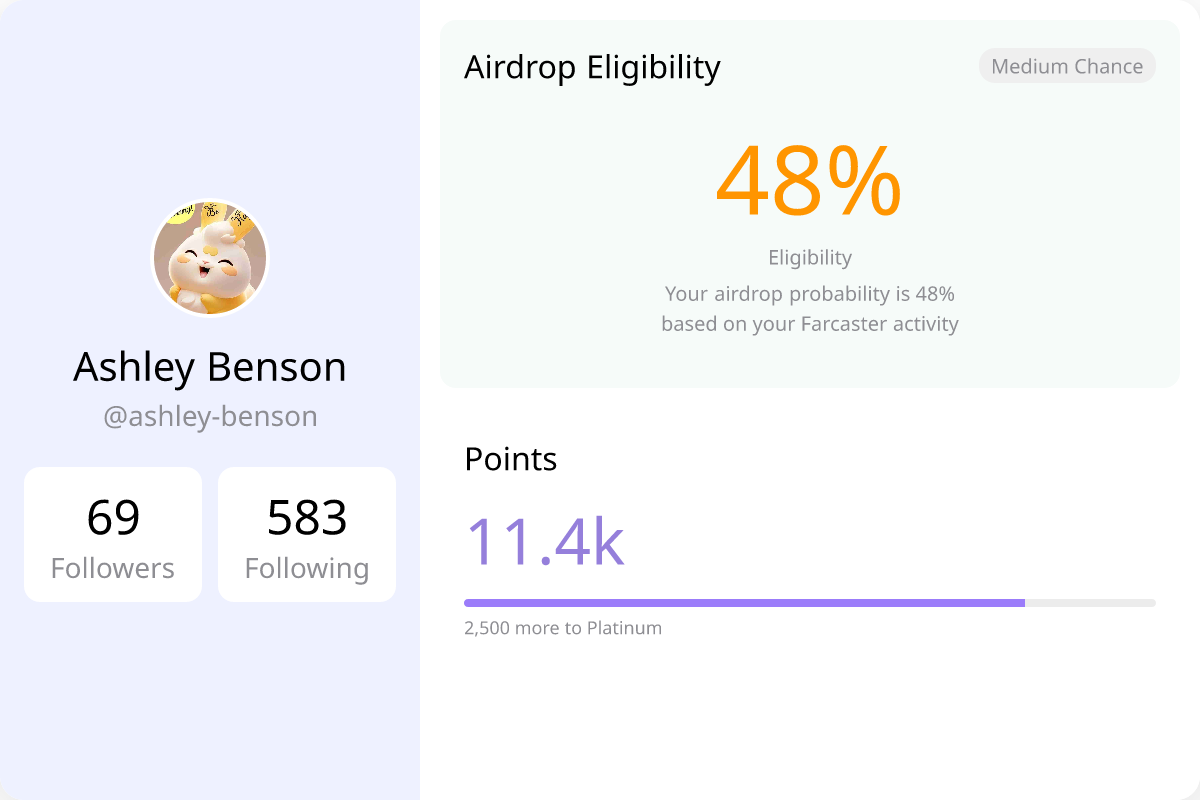Click the 2,500 more to Platinum text
The width and height of the screenshot is (1200, 800).
point(563,628)
